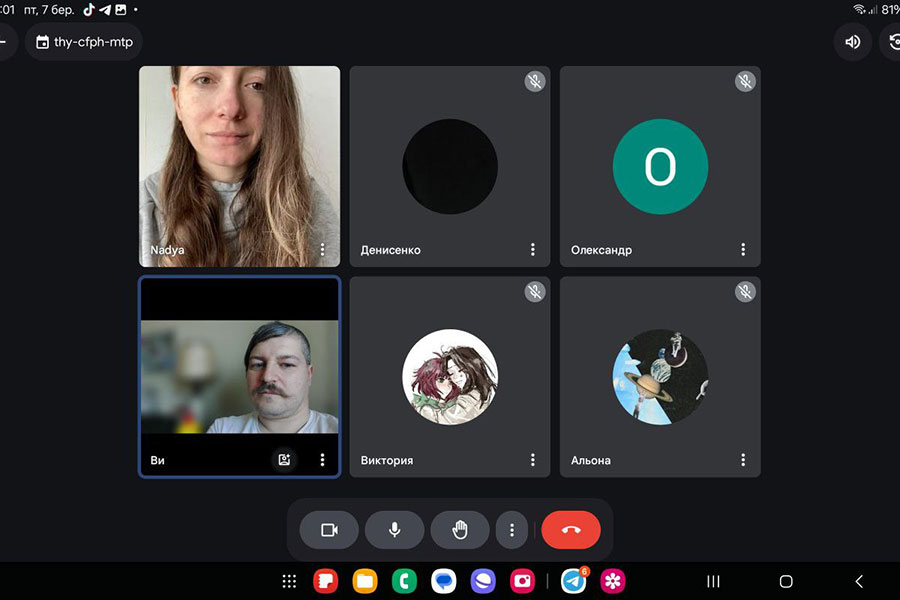This screenshot has width=900, height=600.
Task: Tap Олександр's green avatar circle
Action: tap(660, 167)
